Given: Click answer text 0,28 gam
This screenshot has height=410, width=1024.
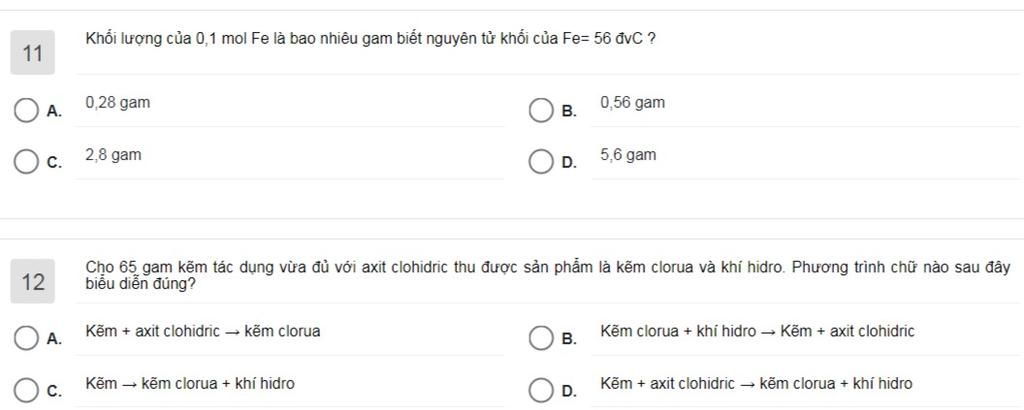Looking at the screenshot, I should pyautogui.click(x=118, y=102).
